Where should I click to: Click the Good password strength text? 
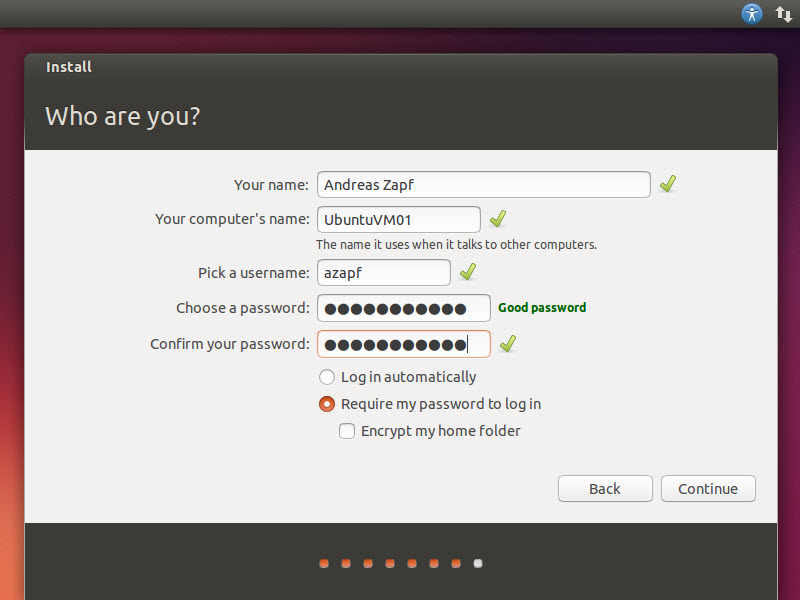coord(542,308)
